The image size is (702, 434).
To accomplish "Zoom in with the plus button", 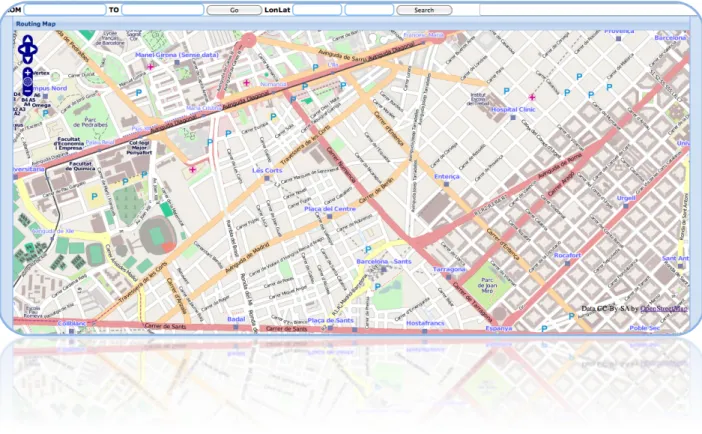I will 28,73.
